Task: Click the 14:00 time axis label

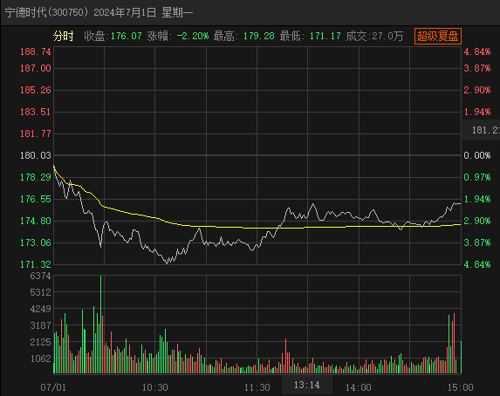Action: pos(358,388)
